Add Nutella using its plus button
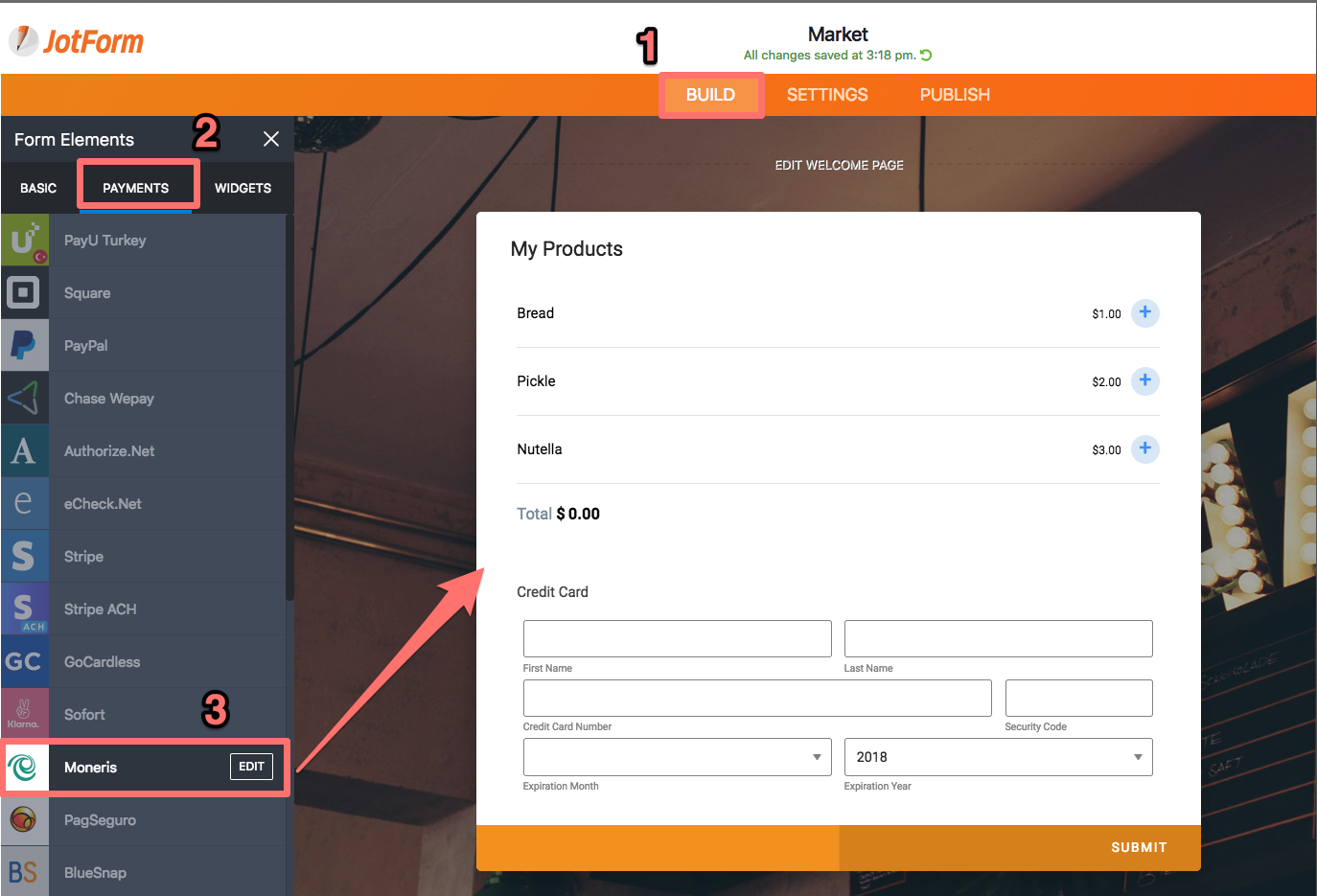Viewport: 1317px width, 896px height. (x=1144, y=448)
